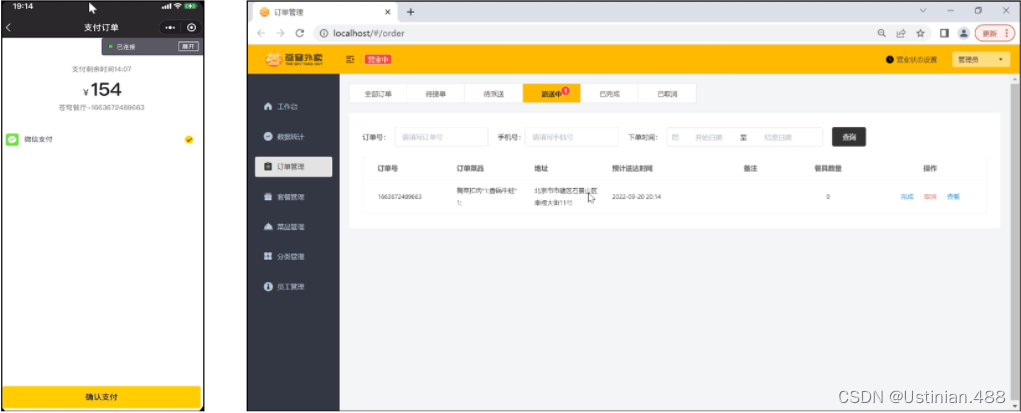This screenshot has width=1021, height=413.
Task: Click the 工作台 home icon in sidebar
Action: (268, 106)
